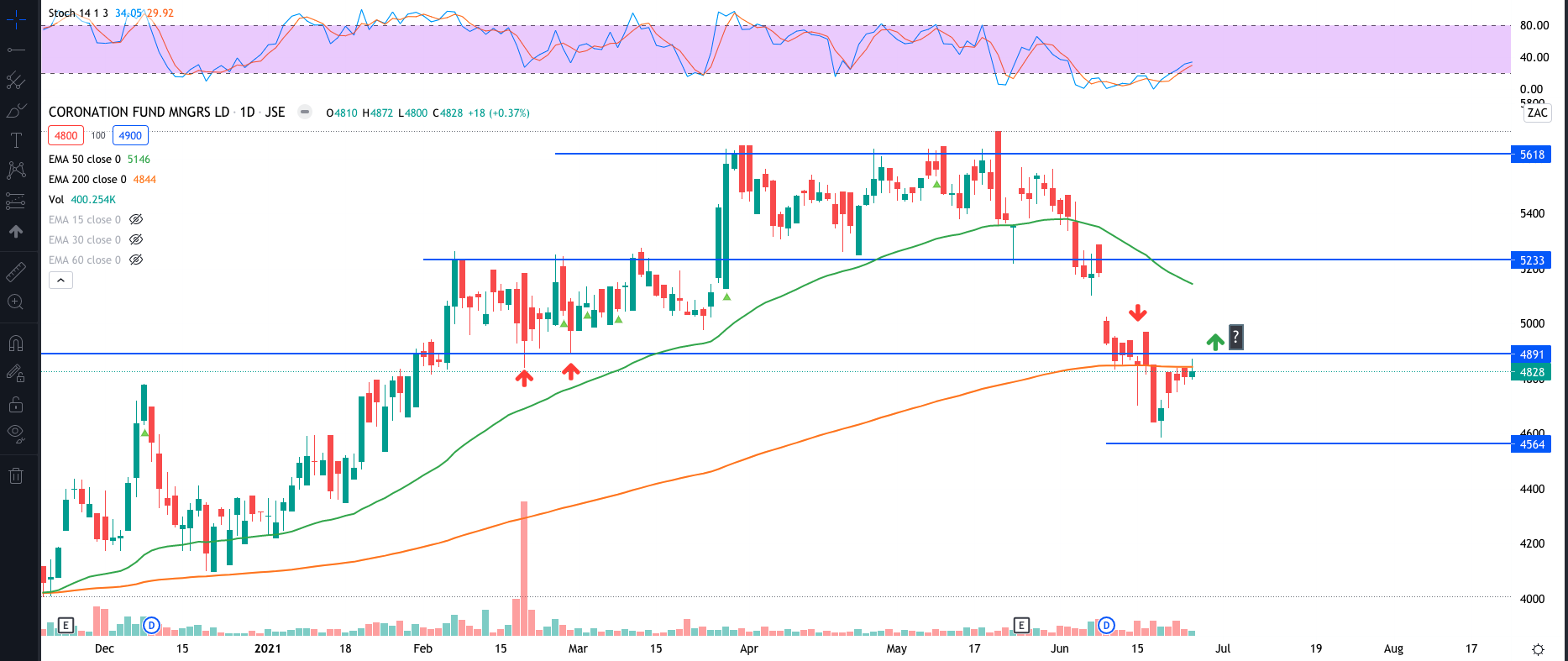Image resolution: width=1568 pixels, height=661 pixels.
Task: Click the zoom in magnifier tool
Action: coord(16,302)
